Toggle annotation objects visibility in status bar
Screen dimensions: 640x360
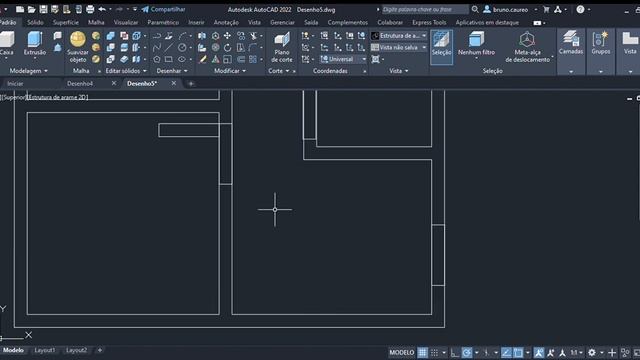(x=539, y=353)
